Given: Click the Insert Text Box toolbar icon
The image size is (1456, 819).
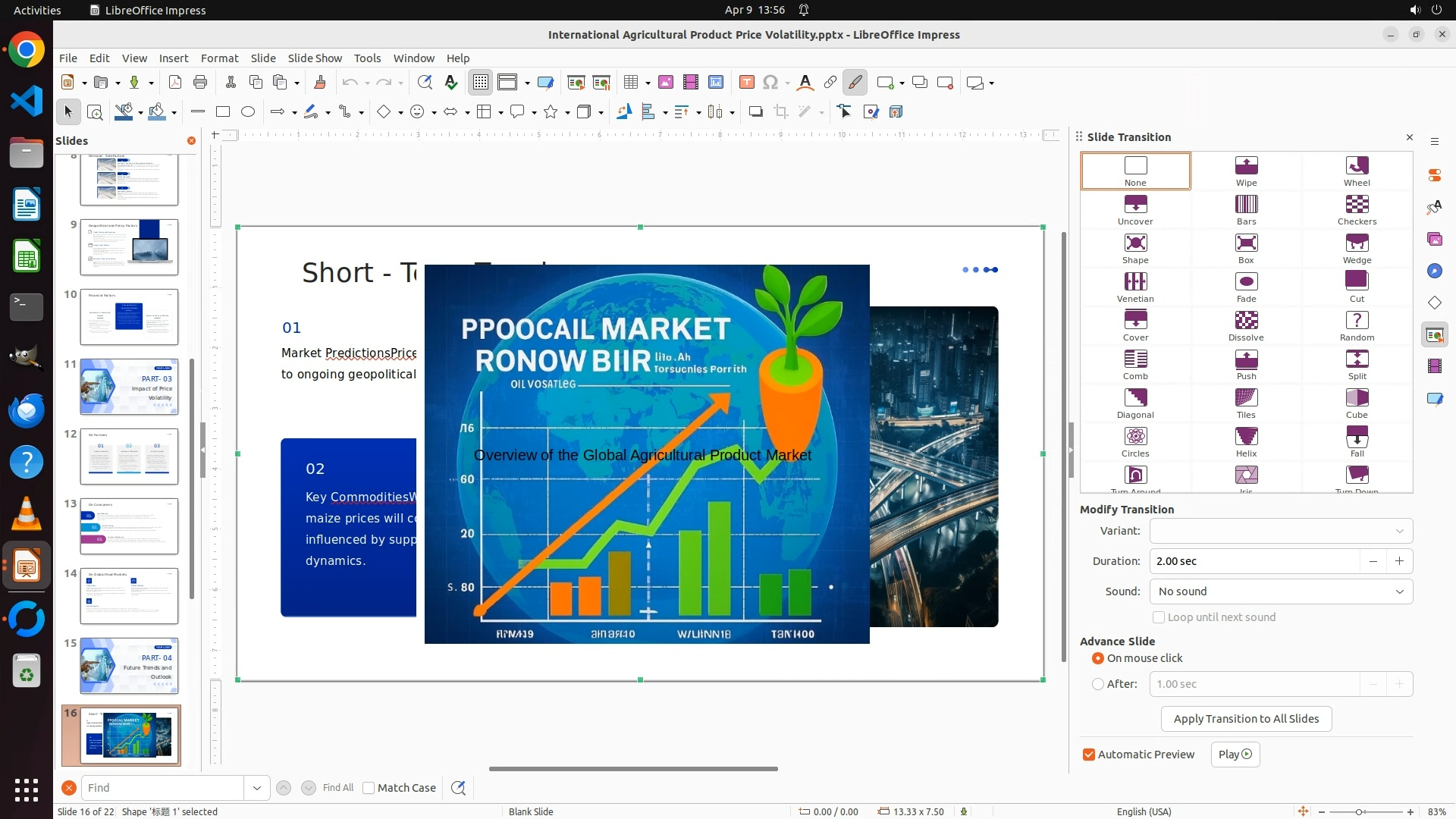Looking at the screenshot, I should pos(746,83).
